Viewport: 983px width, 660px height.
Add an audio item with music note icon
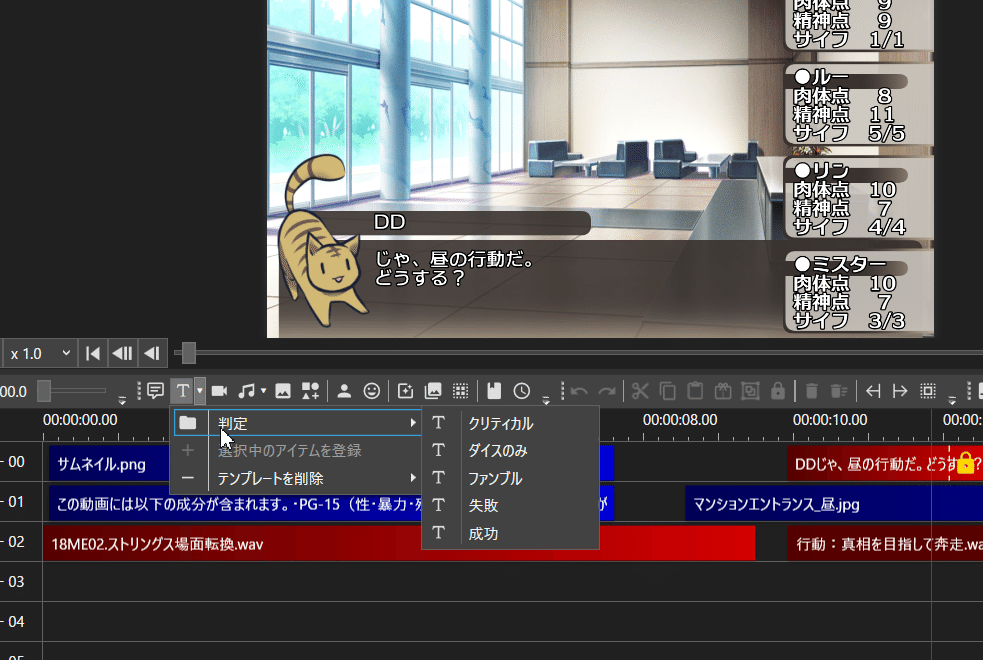pyautogui.click(x=246, y=391)
